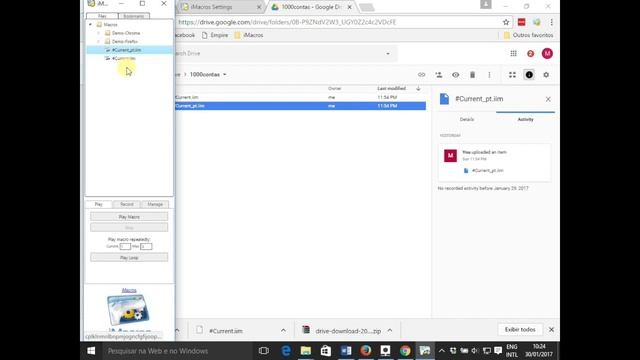Bookmark this page with the star icon
640x360 pixels.
tap(506, 22)
